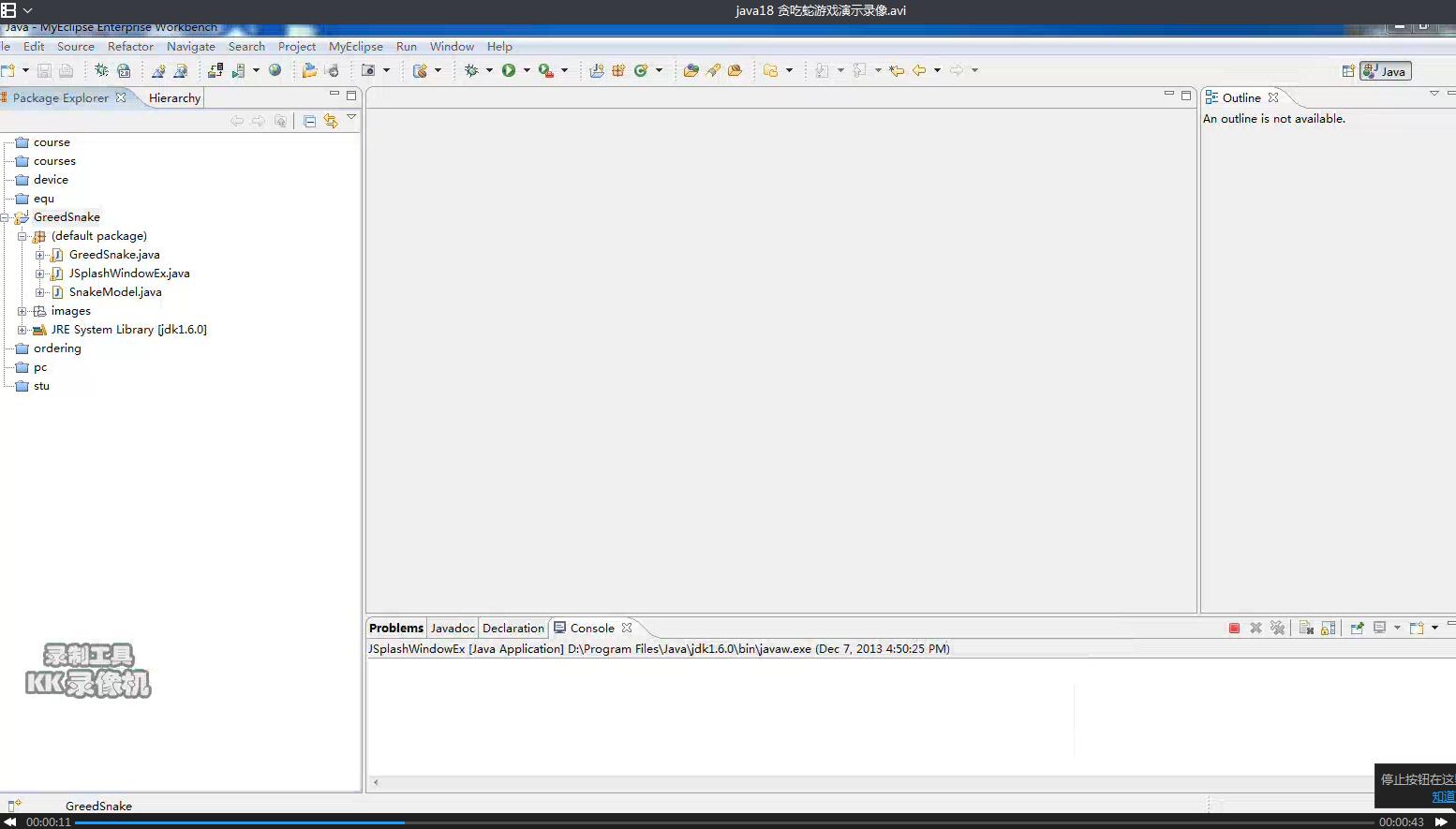Screen dimensions: 1456x829
Task: Click the External Tools run icon
Action: click(545, 70)
